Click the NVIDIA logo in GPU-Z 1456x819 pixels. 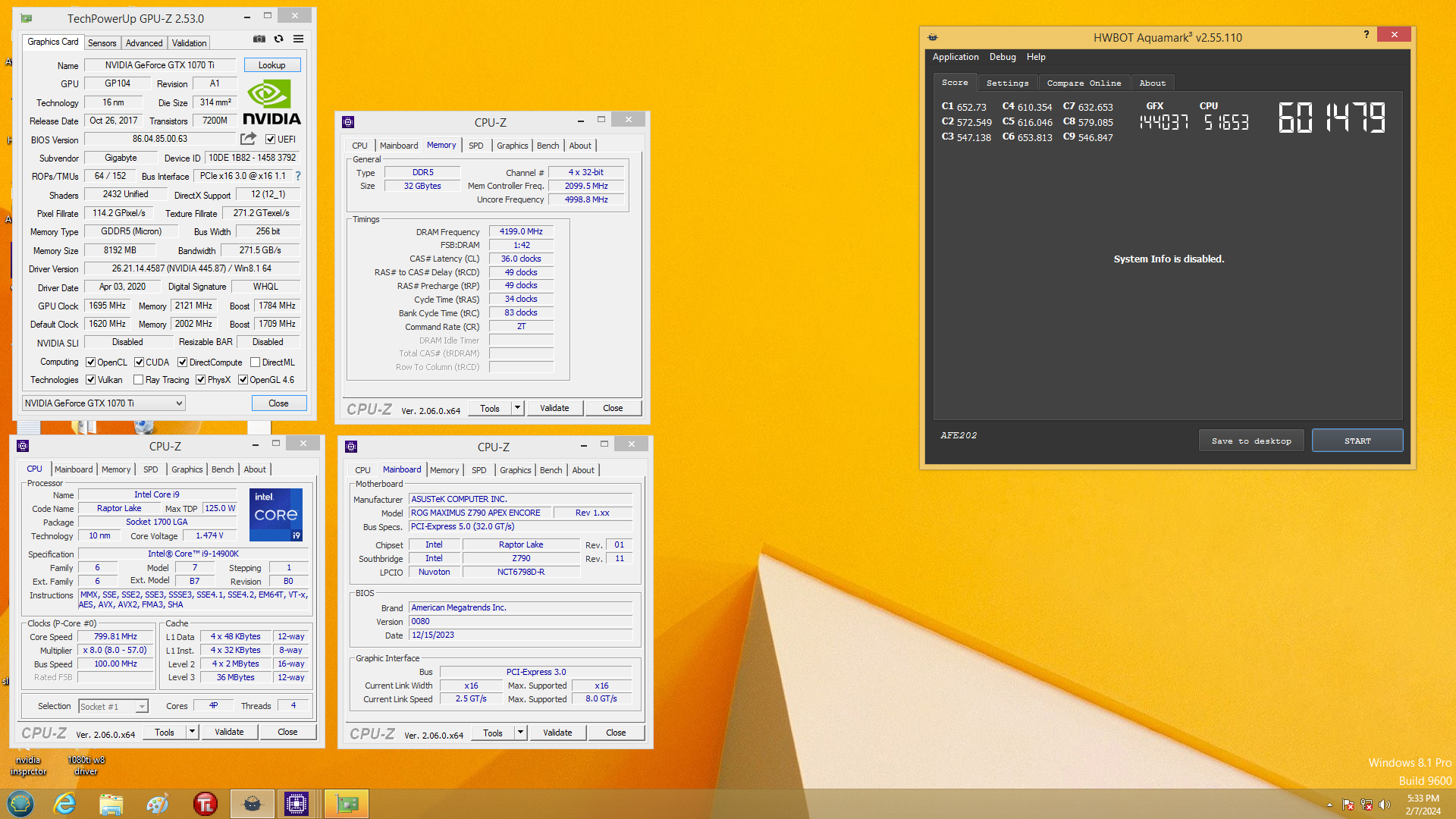[271, 103]
